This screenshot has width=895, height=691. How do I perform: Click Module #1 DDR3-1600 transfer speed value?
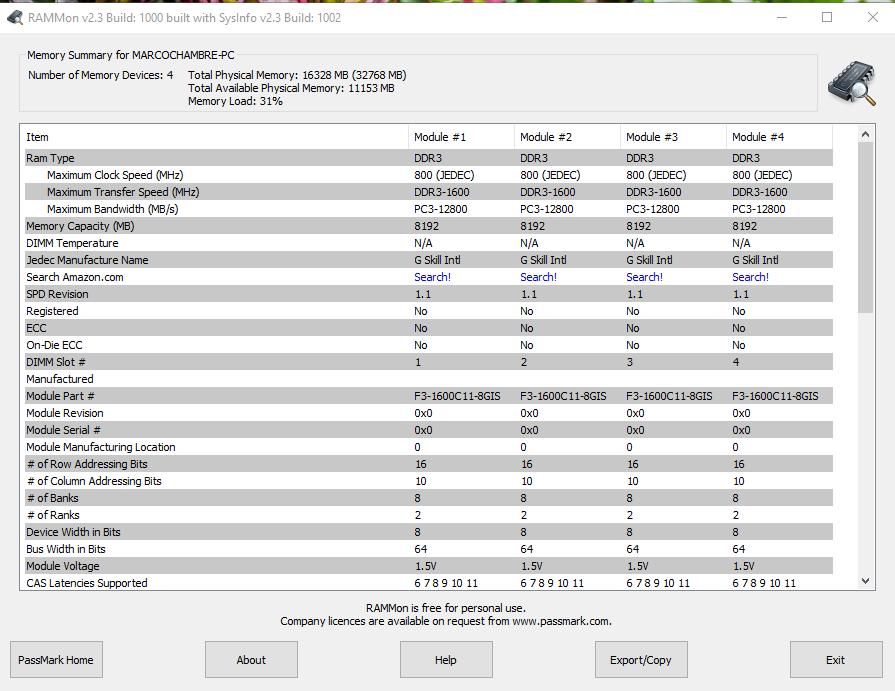coord(442,192)
